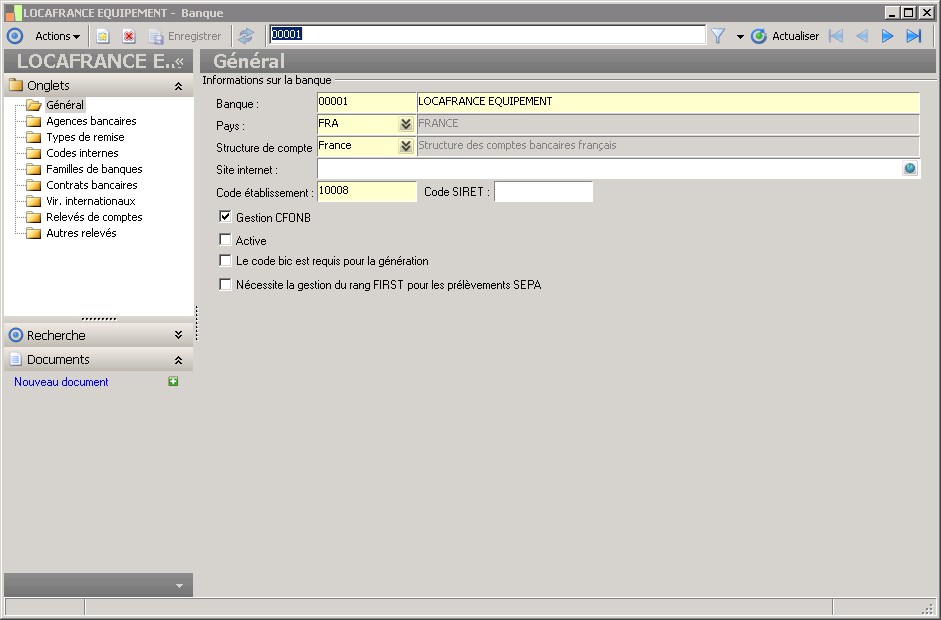Click the Recherche section icon
Image resolution: width=941 pixels, height=620 pixels.
(x=16, y=335)
